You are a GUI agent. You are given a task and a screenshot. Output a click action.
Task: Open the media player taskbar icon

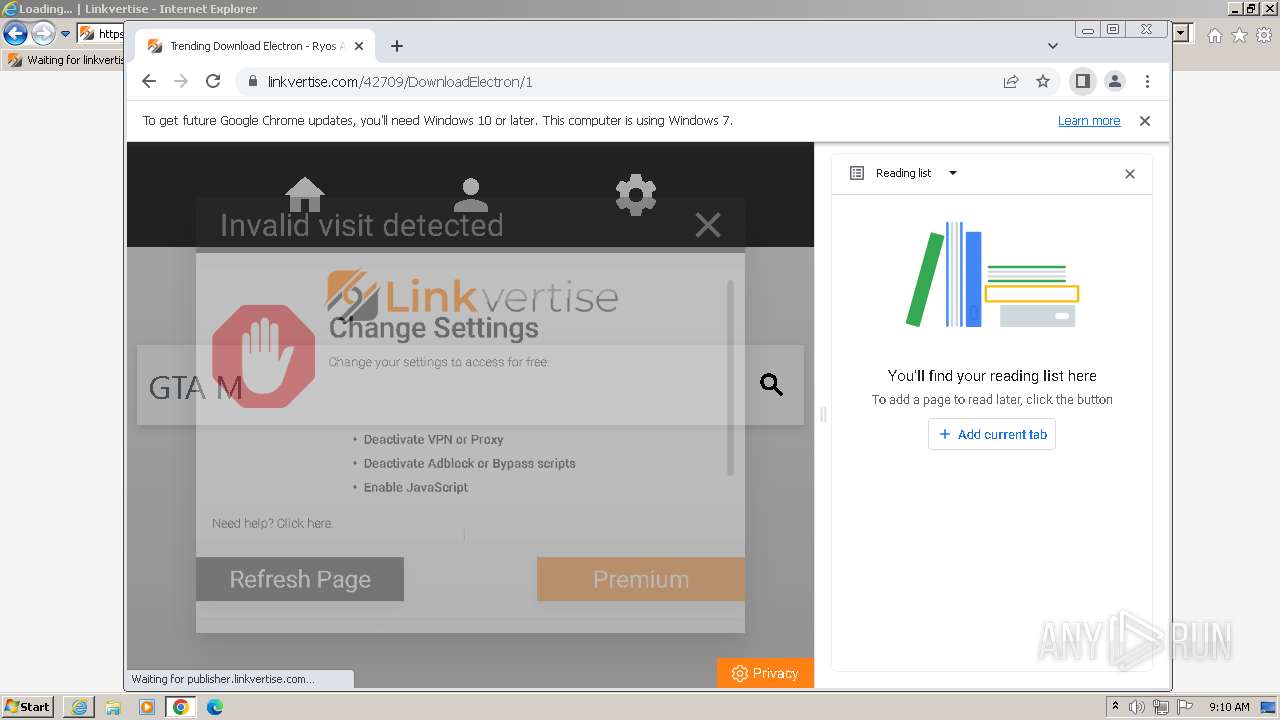click(x=147, y=707)
